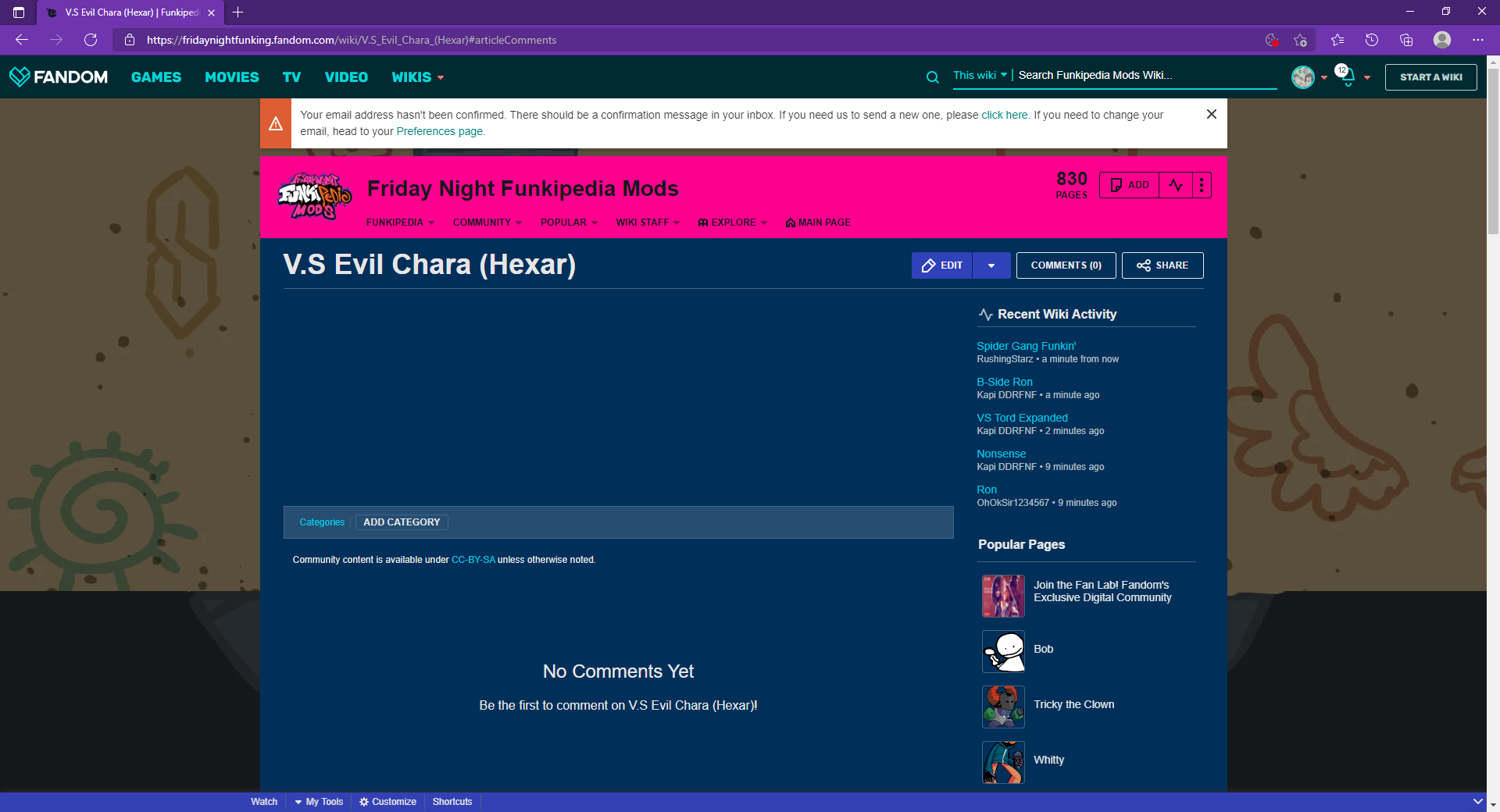This screenshot has height=812, width=1500.
Task: Click the browser address bar URL
Action: tap(352, 40)
